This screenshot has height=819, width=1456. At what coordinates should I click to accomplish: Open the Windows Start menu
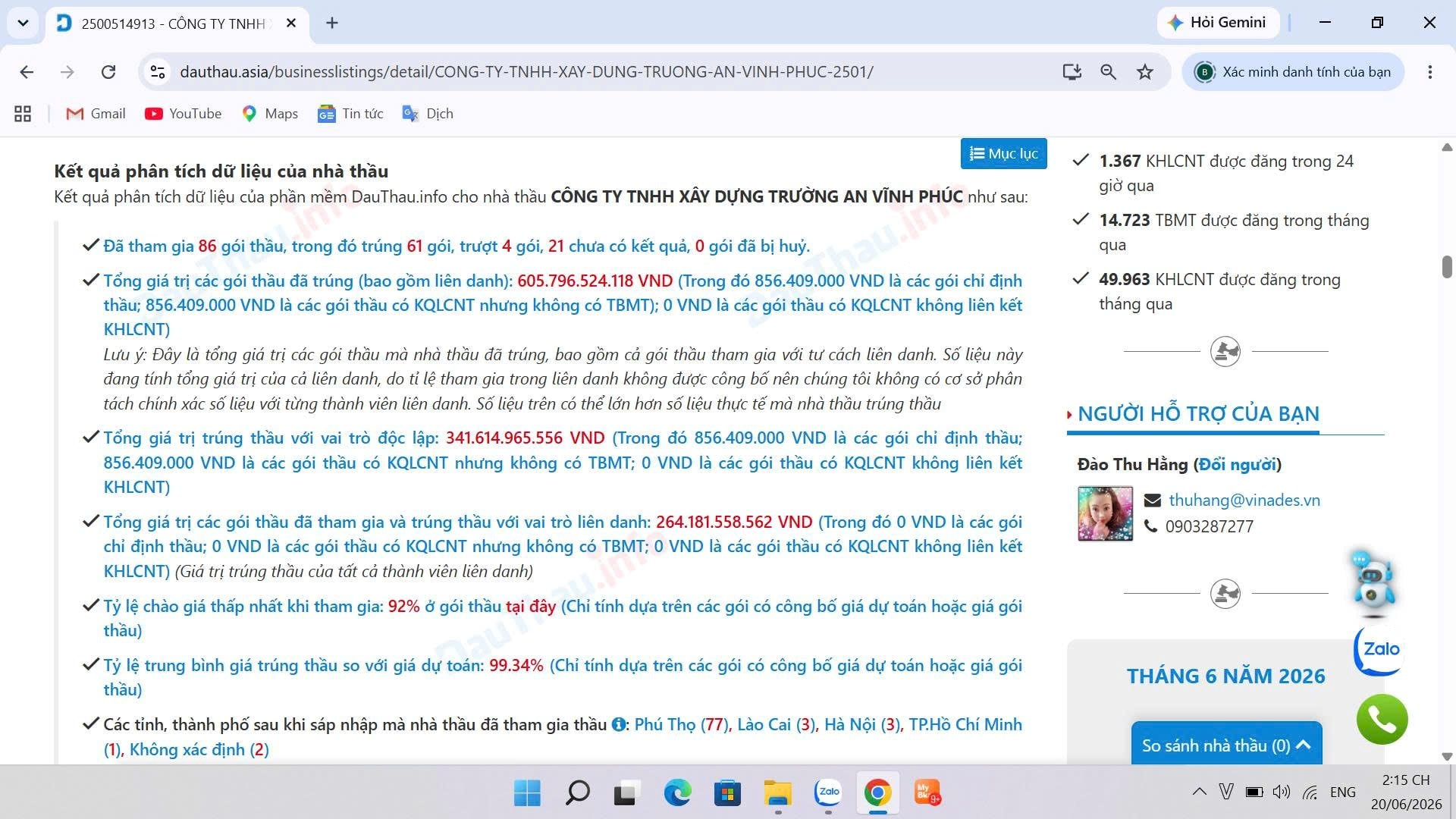(527, 793)
